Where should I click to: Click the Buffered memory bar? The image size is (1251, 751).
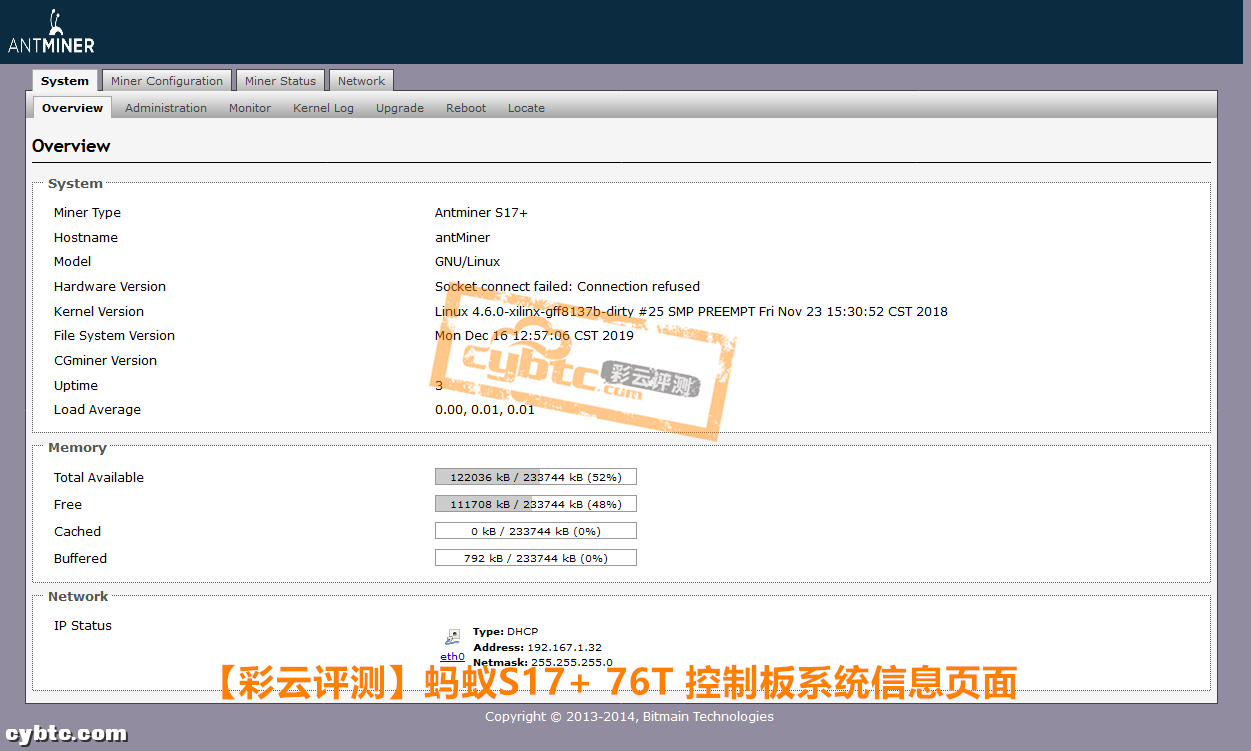pyautogui.click(x=535, y=557)
